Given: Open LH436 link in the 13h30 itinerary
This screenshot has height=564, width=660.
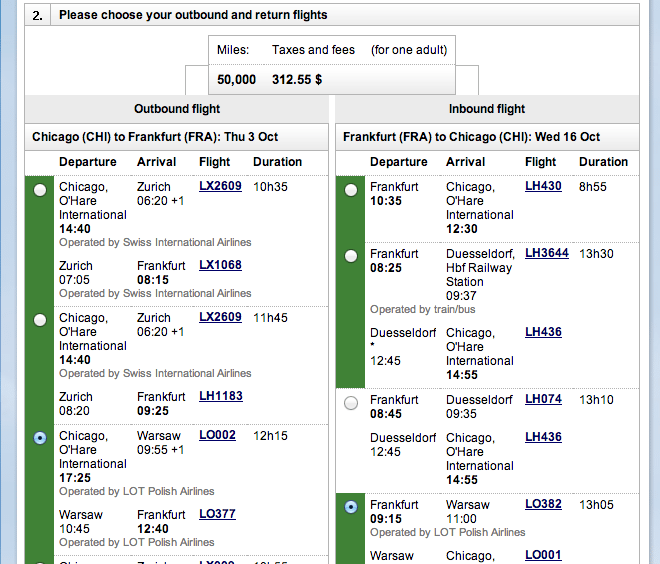Looking at the screenshot, I should click(x=543, y=332).
